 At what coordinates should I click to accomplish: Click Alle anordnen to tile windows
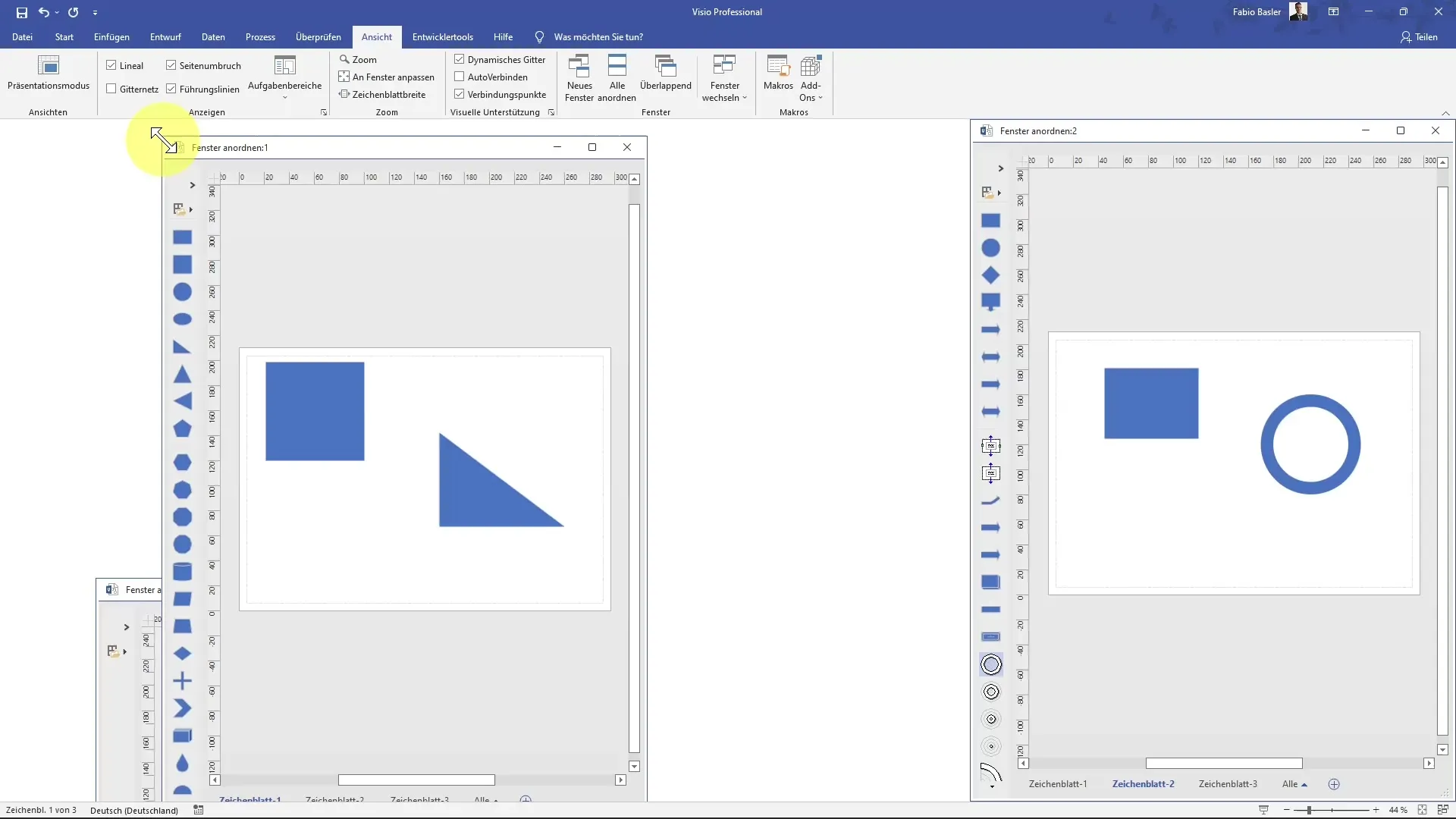[617, 78]
